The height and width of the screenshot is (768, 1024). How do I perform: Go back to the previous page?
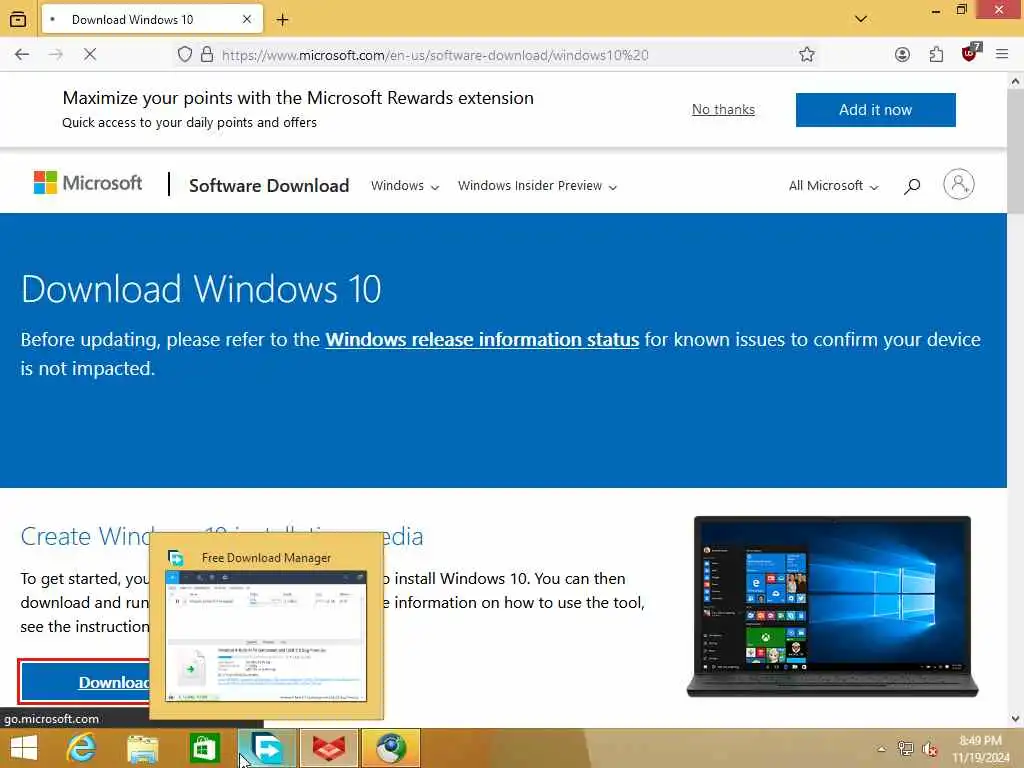(22, 54)
